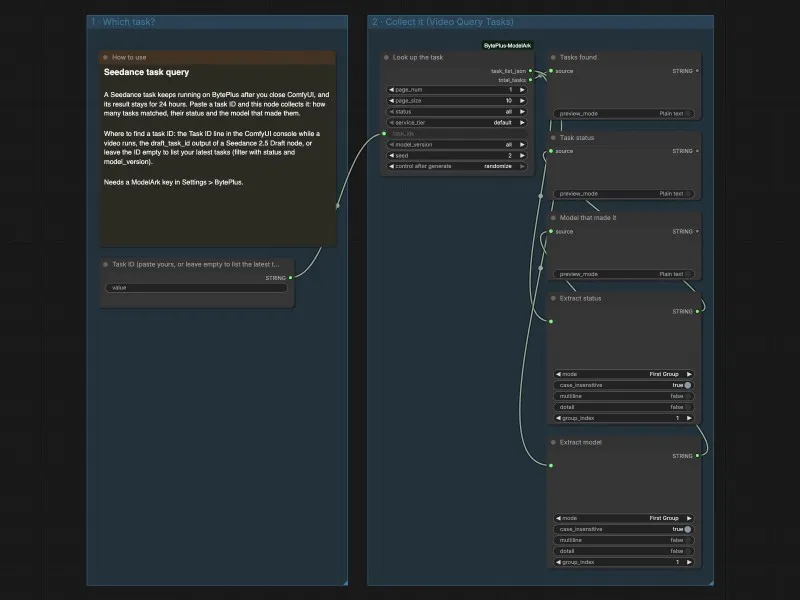Collapse the Extract status node using its dot
Viewport: 800px width, 600px height.
click(x=553, y=298)
